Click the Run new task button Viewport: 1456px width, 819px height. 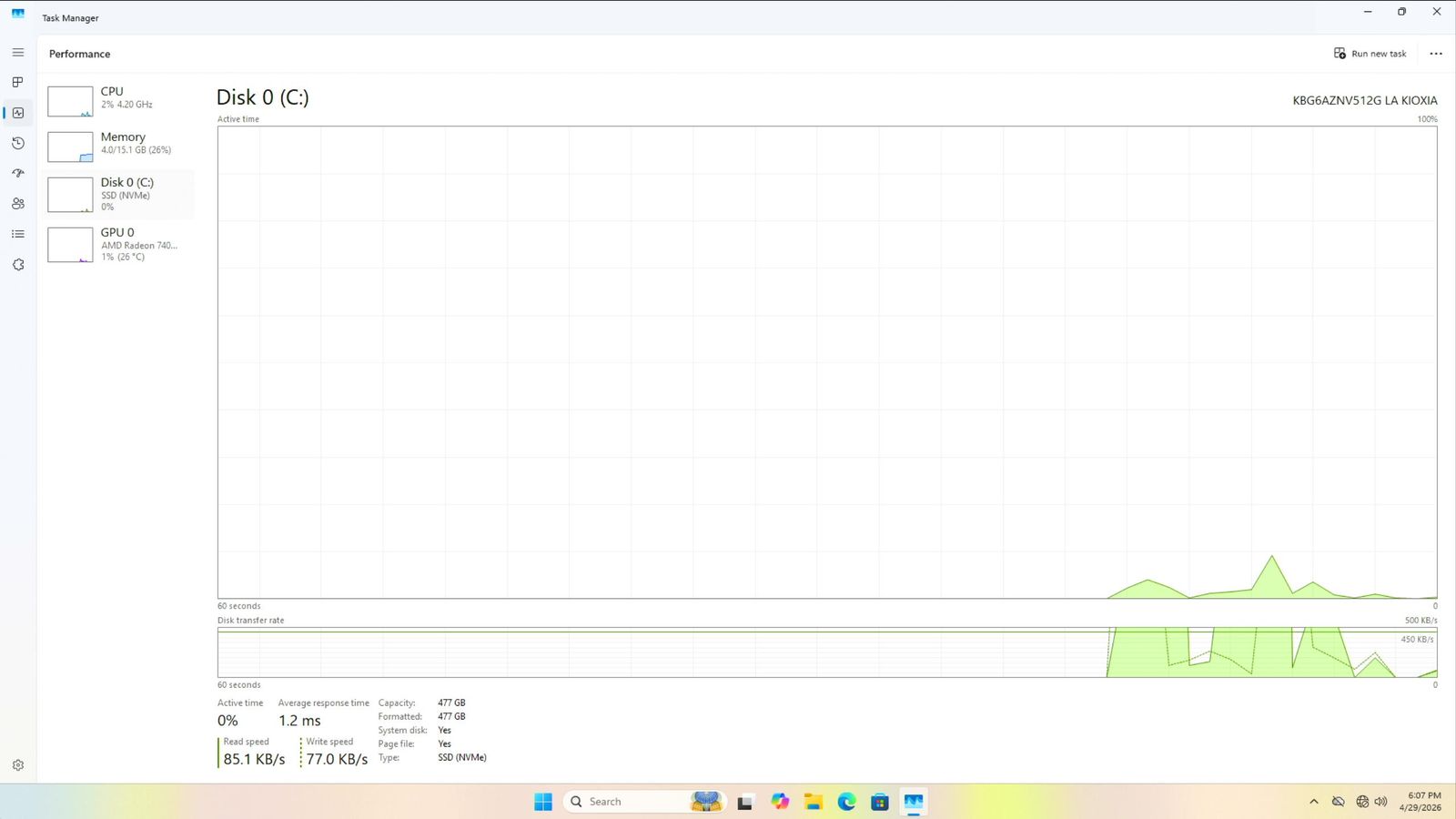tap(1370, 54)
